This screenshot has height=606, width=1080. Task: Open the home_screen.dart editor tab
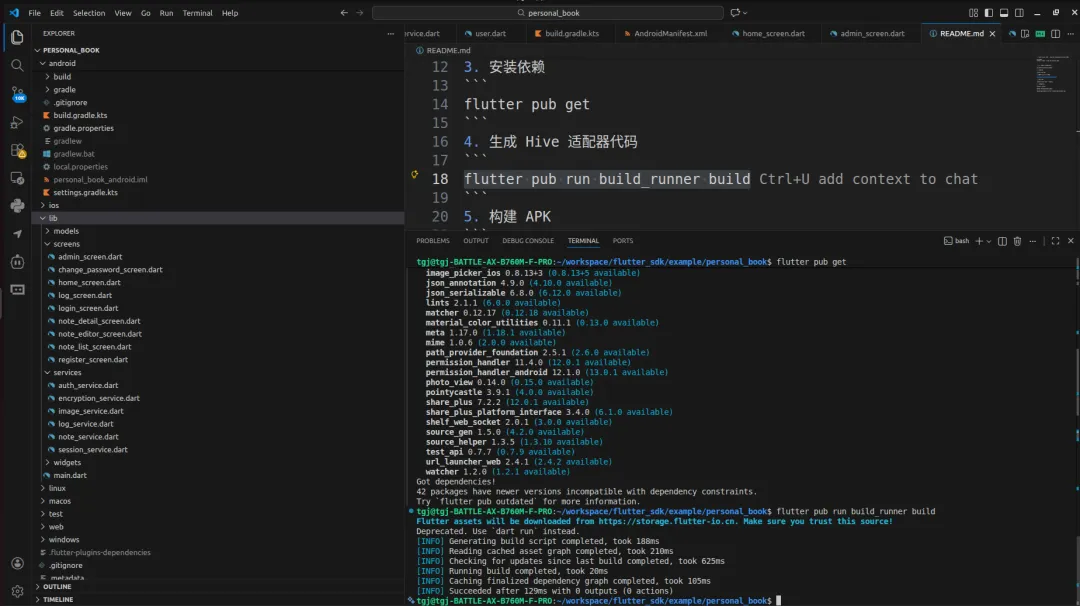tap(769, 33)
